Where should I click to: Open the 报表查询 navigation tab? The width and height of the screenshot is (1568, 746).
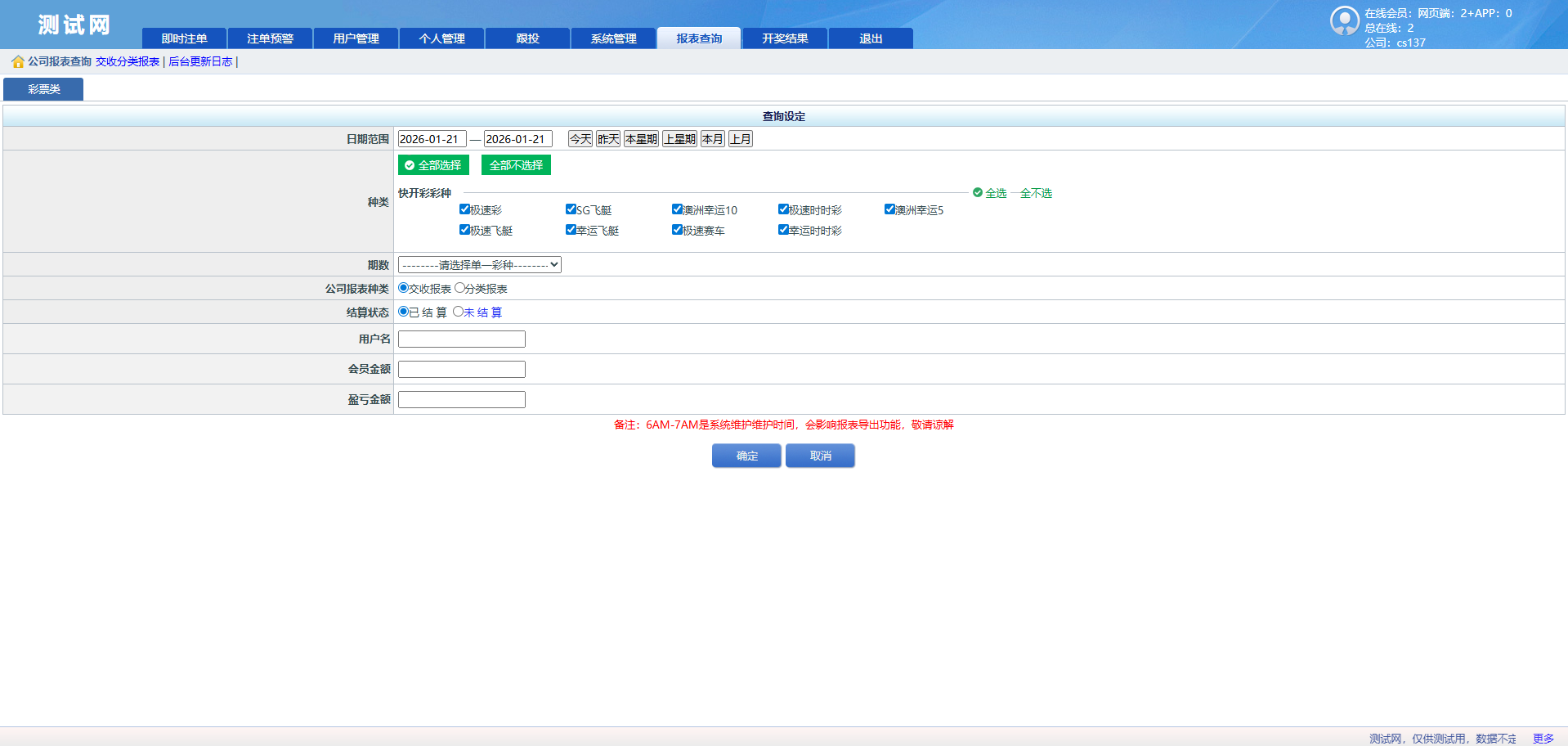(699, 38)
